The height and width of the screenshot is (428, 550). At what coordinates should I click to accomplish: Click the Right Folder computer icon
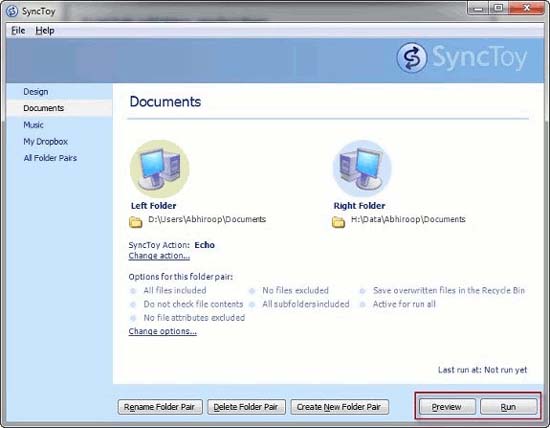coord(362,168)
